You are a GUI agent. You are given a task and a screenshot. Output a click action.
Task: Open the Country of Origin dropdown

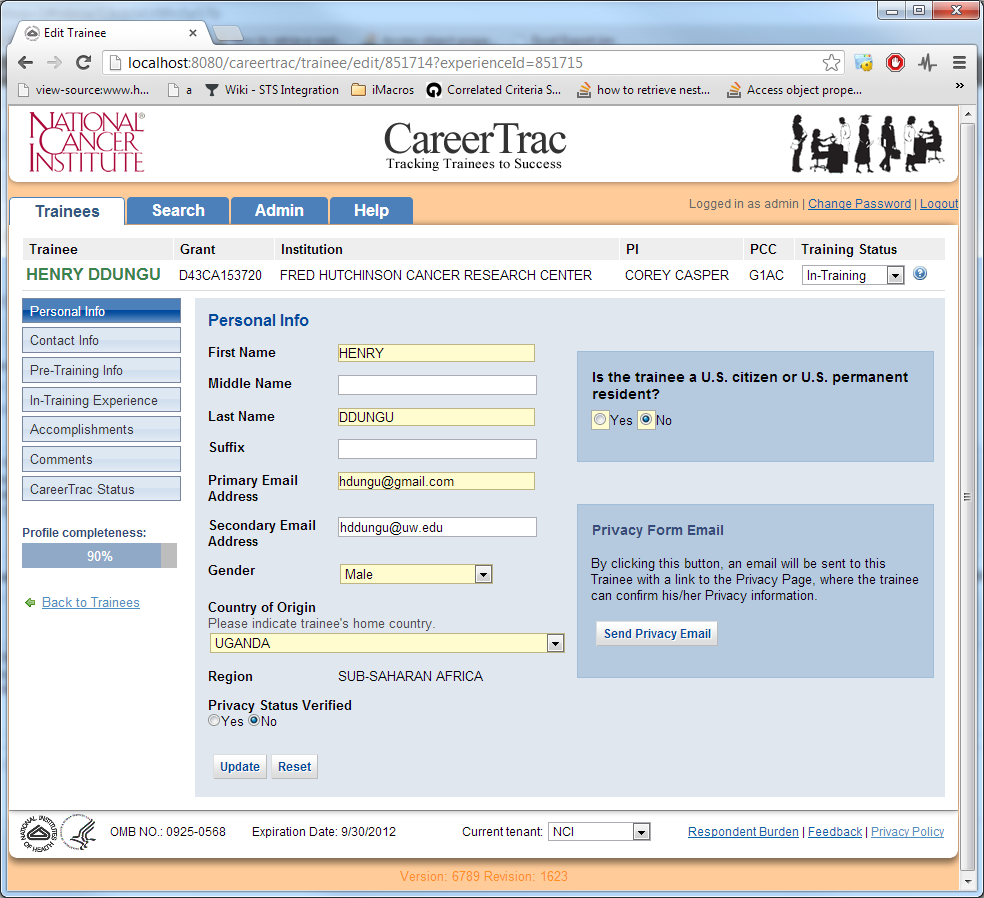(387, 643)
